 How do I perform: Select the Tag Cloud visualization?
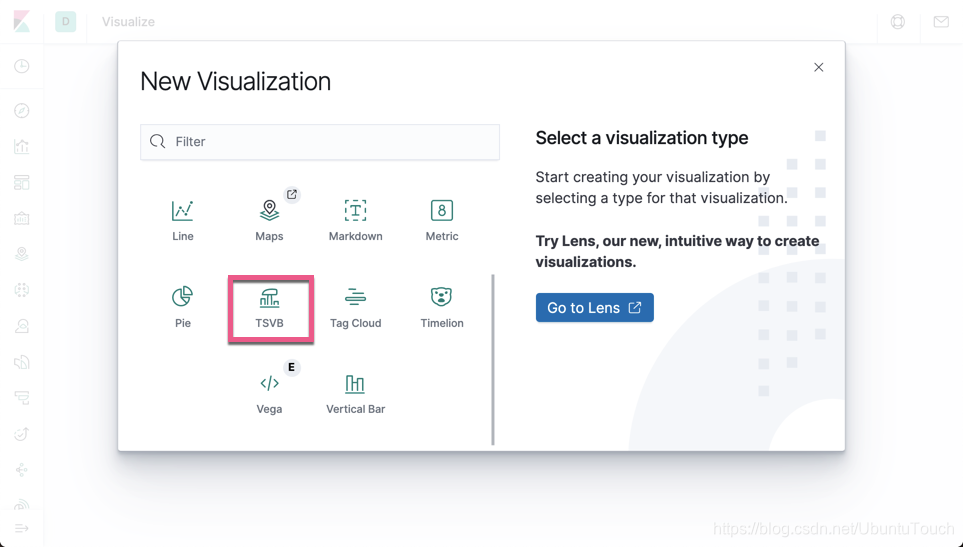coord(355,307)
